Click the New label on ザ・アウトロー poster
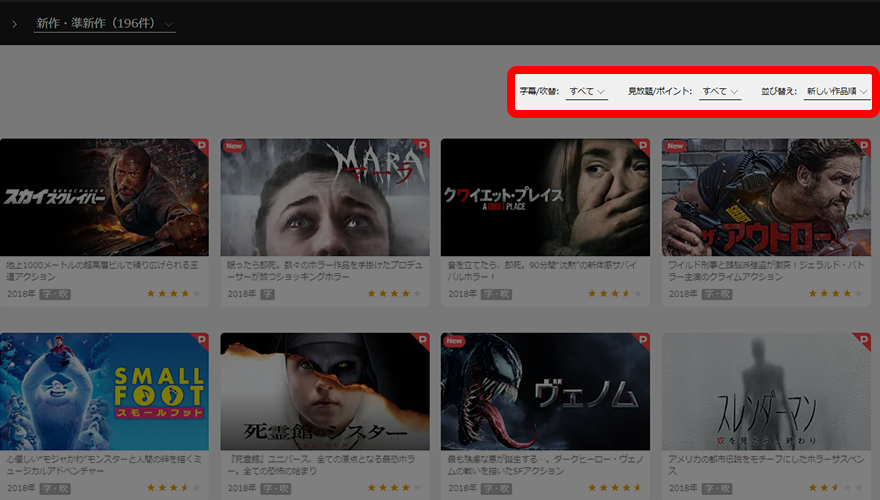Image resolution: width=880 pixels, height=500 pixels. (675, 146)
